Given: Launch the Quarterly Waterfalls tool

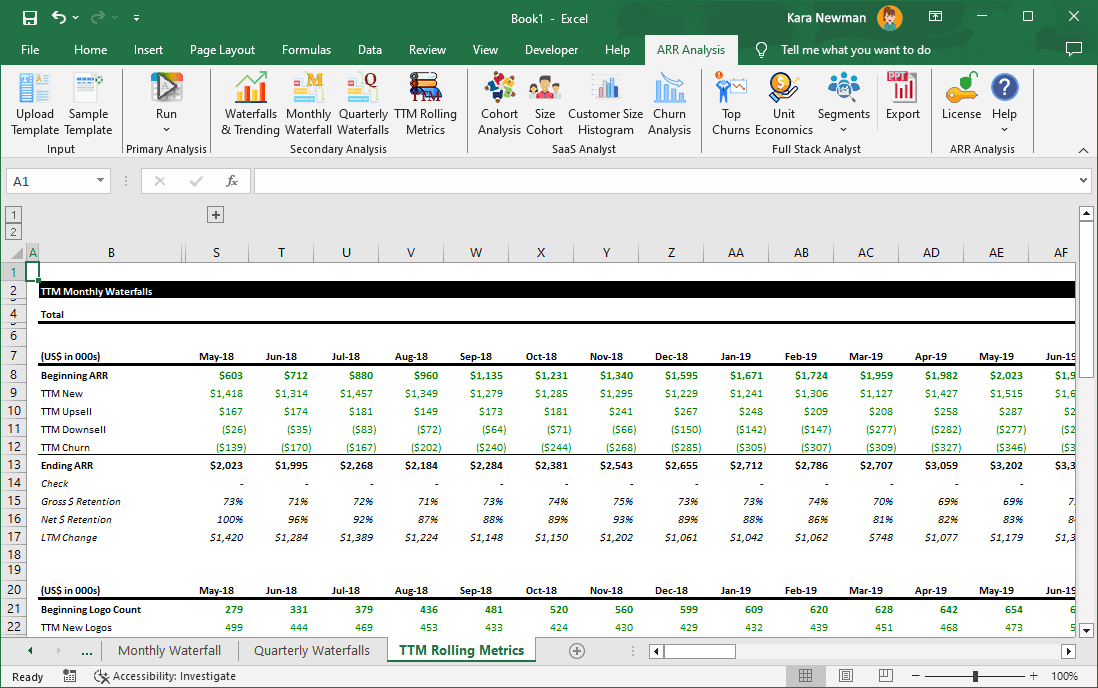Looking at the screenshot, I should [x=362, y=100].
